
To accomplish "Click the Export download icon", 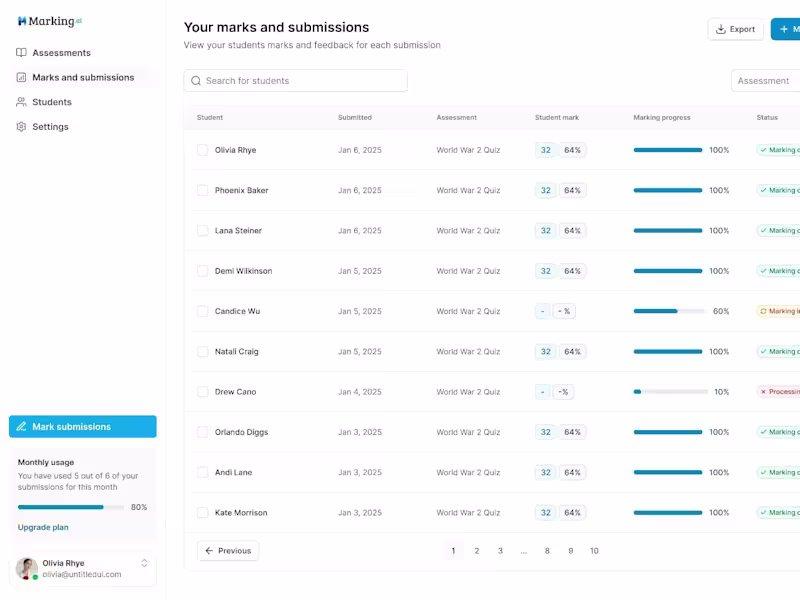I will coord(721,29).
